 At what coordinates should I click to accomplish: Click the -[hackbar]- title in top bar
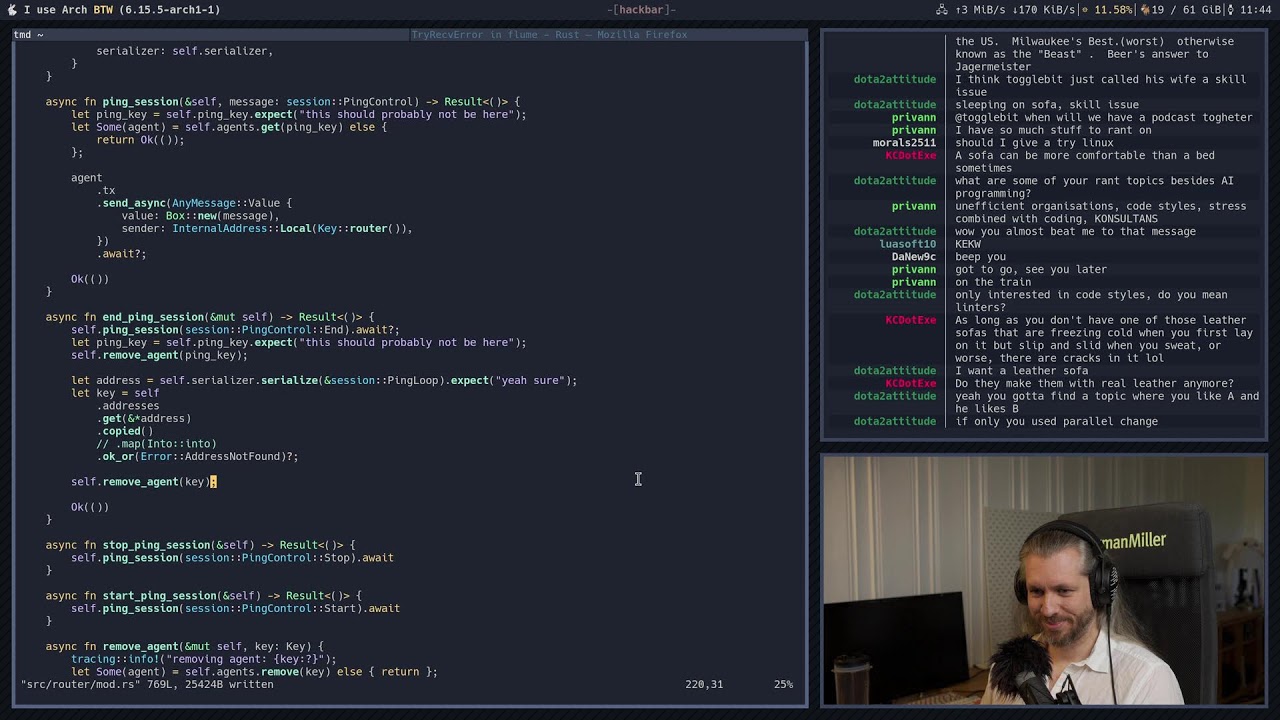click(x=641, y=10)
